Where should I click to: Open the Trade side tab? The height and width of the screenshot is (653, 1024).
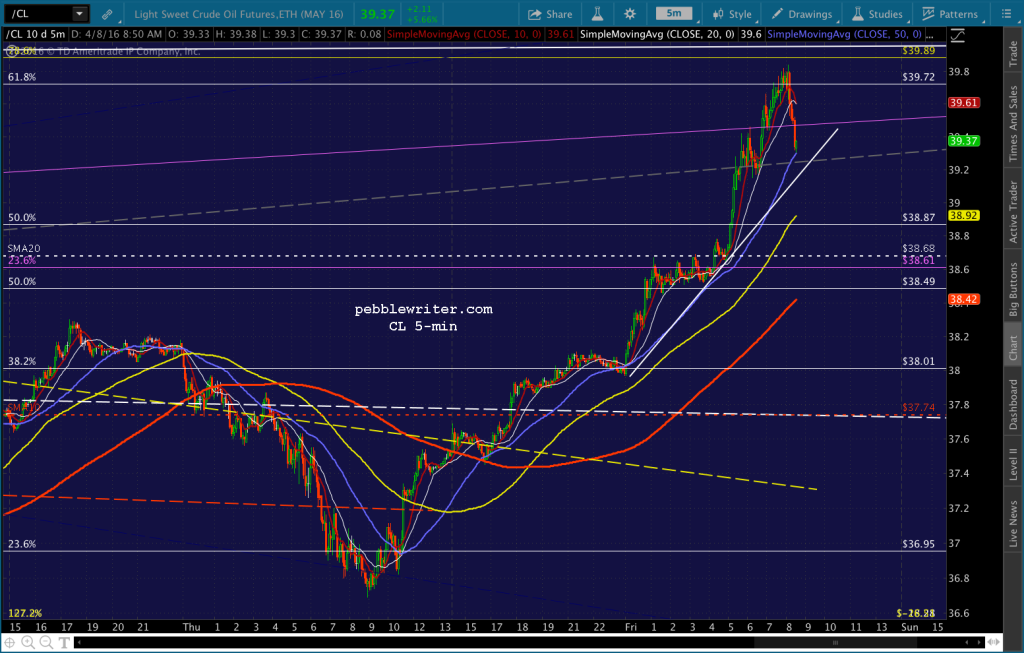pos(1013,54)
